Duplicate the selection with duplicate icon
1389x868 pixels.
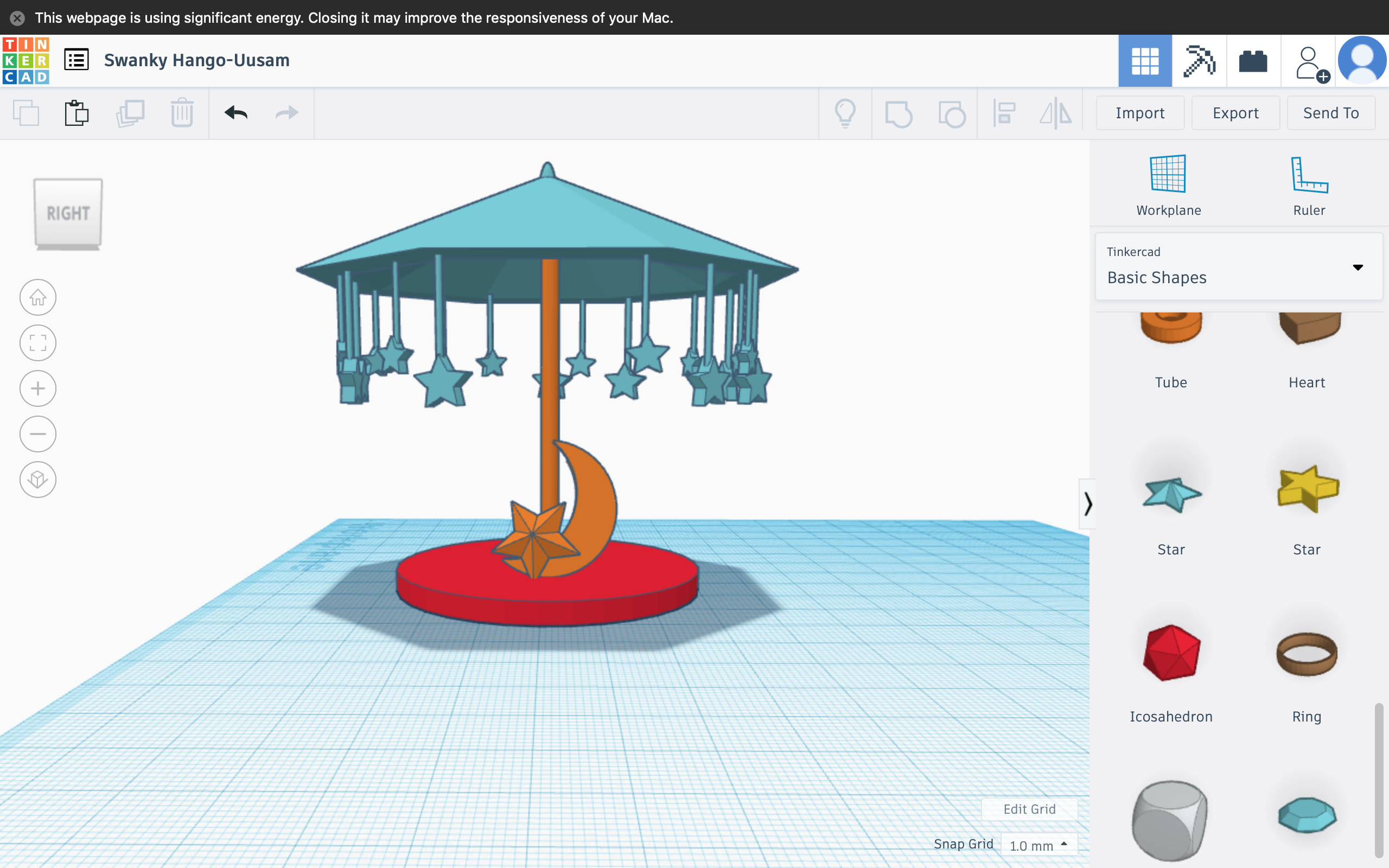pos(130,112)
